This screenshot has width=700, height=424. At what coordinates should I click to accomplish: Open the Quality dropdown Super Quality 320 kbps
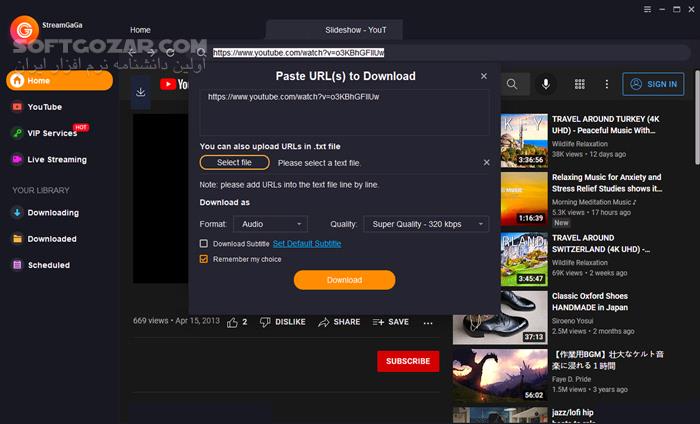click(x=426, y=224)
